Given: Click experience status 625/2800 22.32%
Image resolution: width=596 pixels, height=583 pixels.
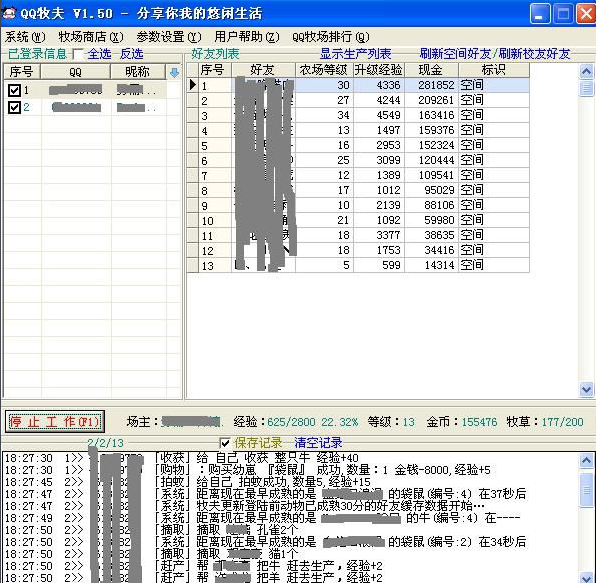Looking at the screenshot, I should 312,422.
